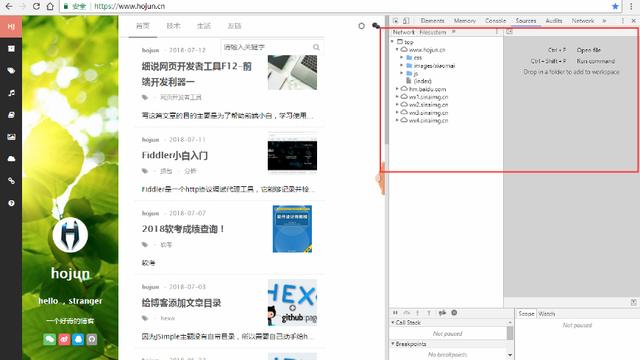
Task: Expand the hm.baidu.com domain
Action: pyautogui.click(x=397, y=89)
